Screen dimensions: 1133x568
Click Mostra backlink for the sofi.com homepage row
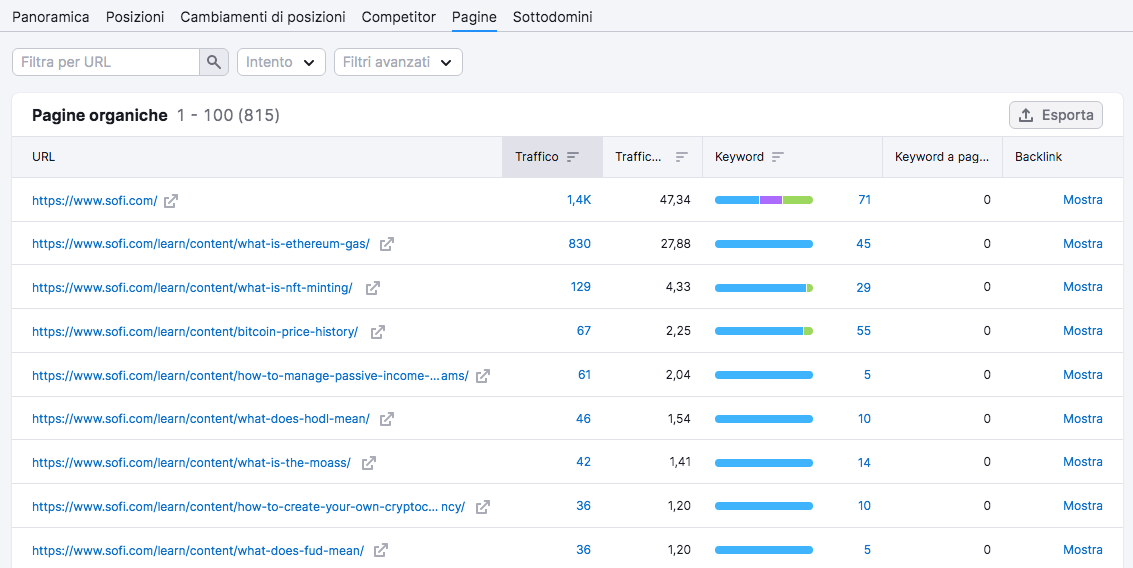pyautogui.click(x=1082, y=200)
